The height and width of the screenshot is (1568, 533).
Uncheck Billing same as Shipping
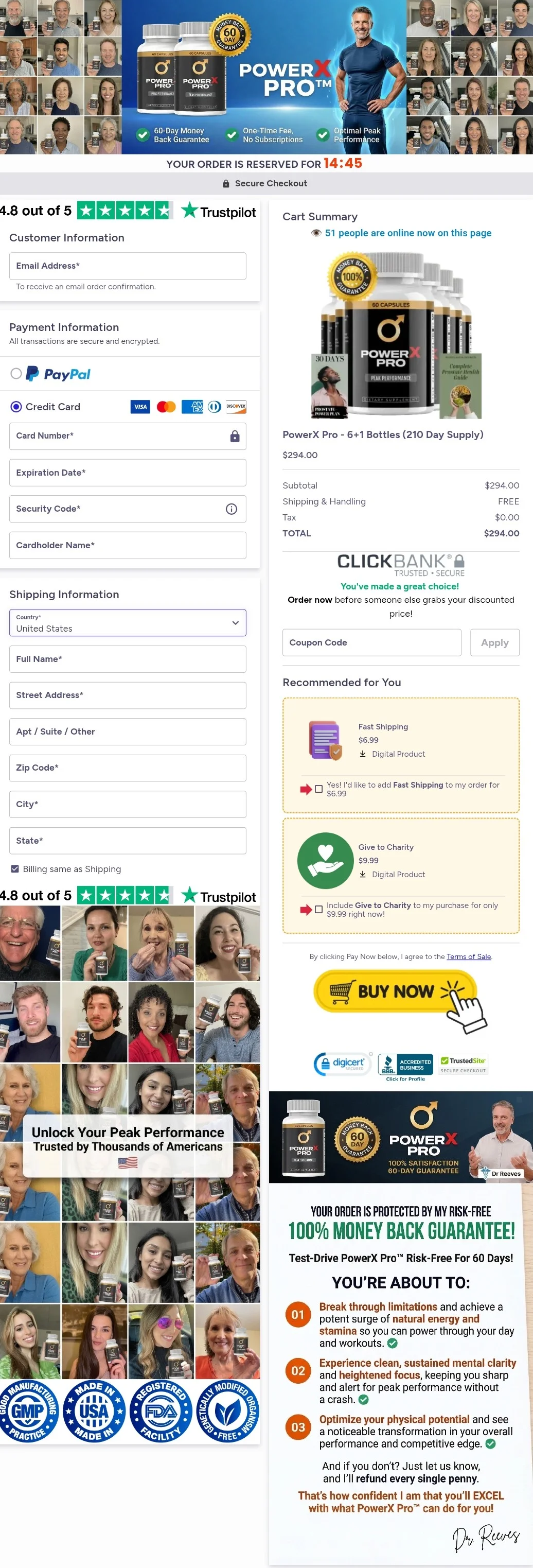tap(14, 868)
